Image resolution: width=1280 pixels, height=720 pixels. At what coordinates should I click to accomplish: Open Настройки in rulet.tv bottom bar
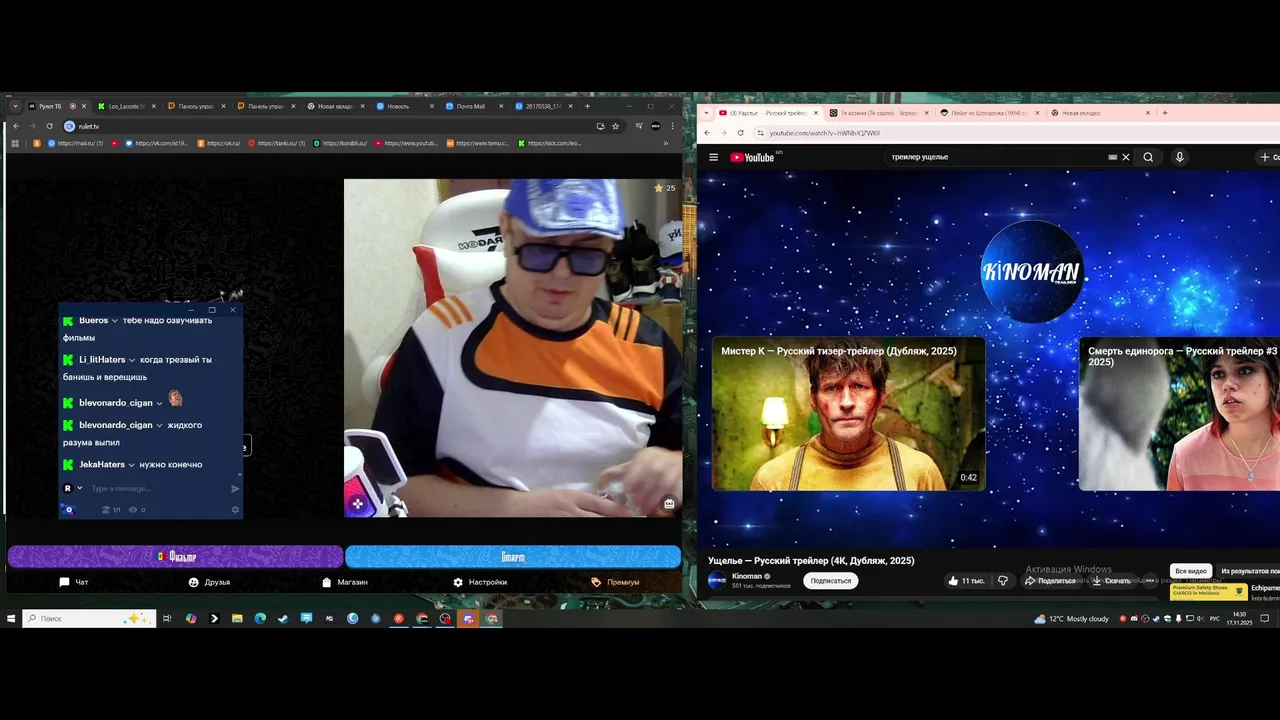(x=480, y=582)
